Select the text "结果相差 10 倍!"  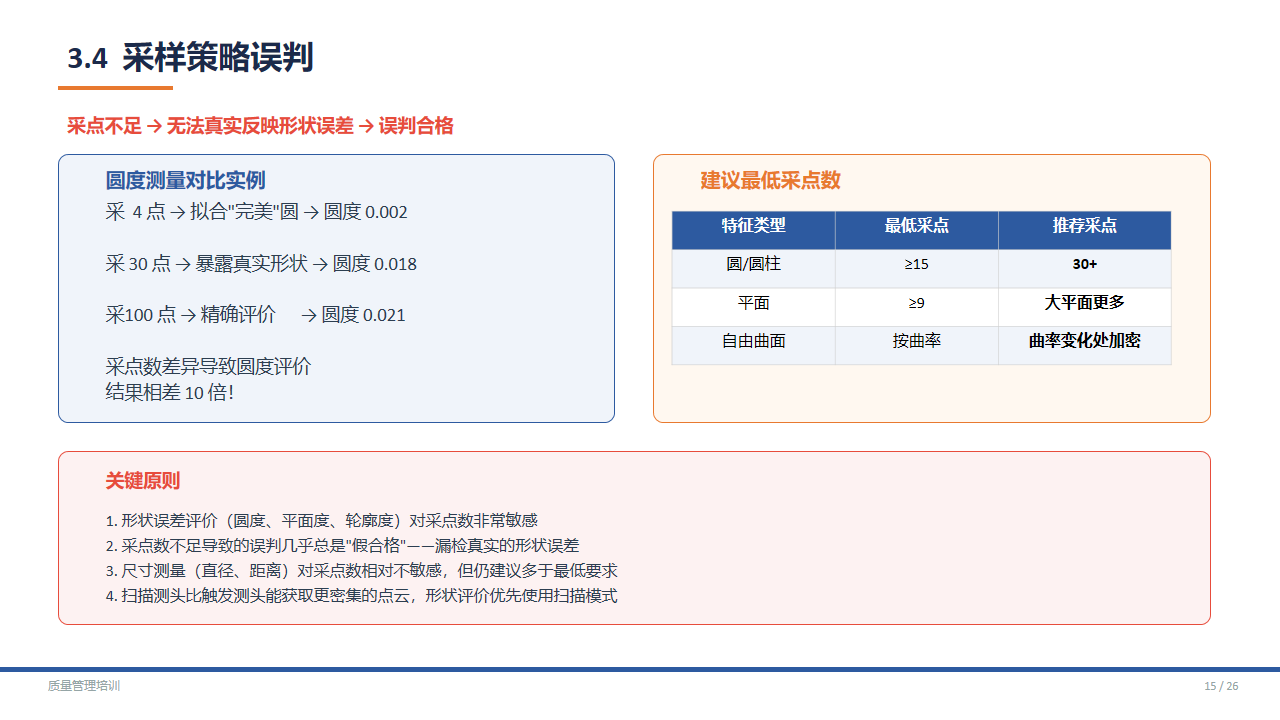[x=170, y=392]
